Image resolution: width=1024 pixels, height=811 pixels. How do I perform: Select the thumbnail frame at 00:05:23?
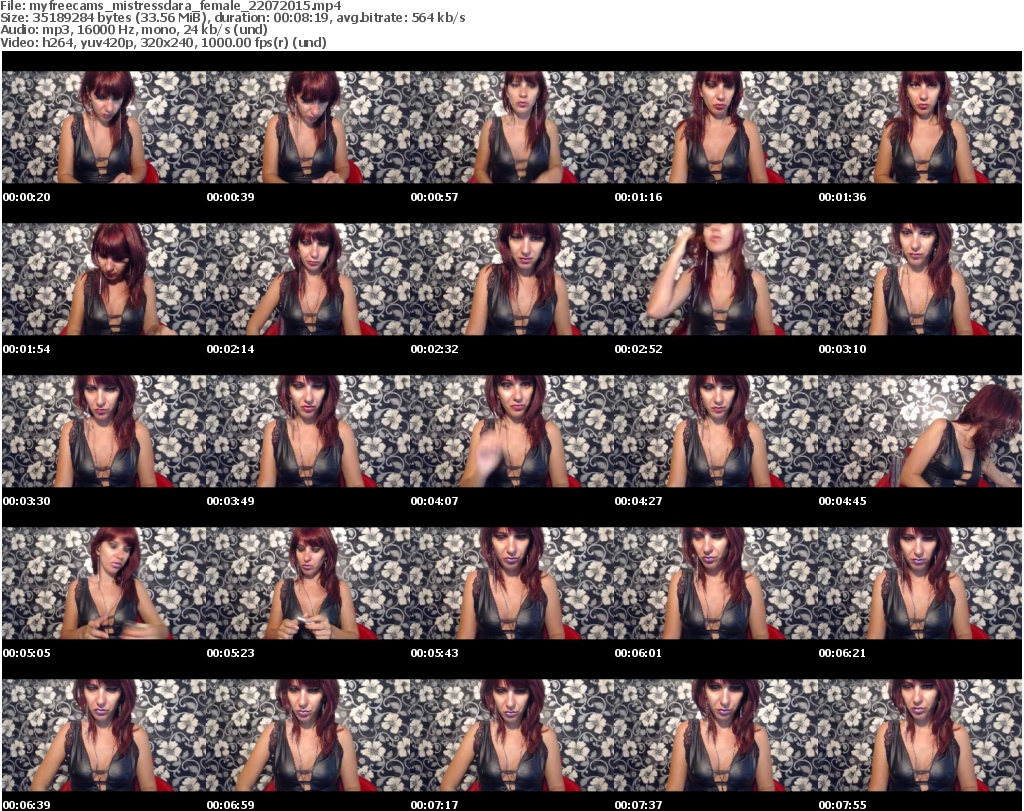(x=308, y=583)
